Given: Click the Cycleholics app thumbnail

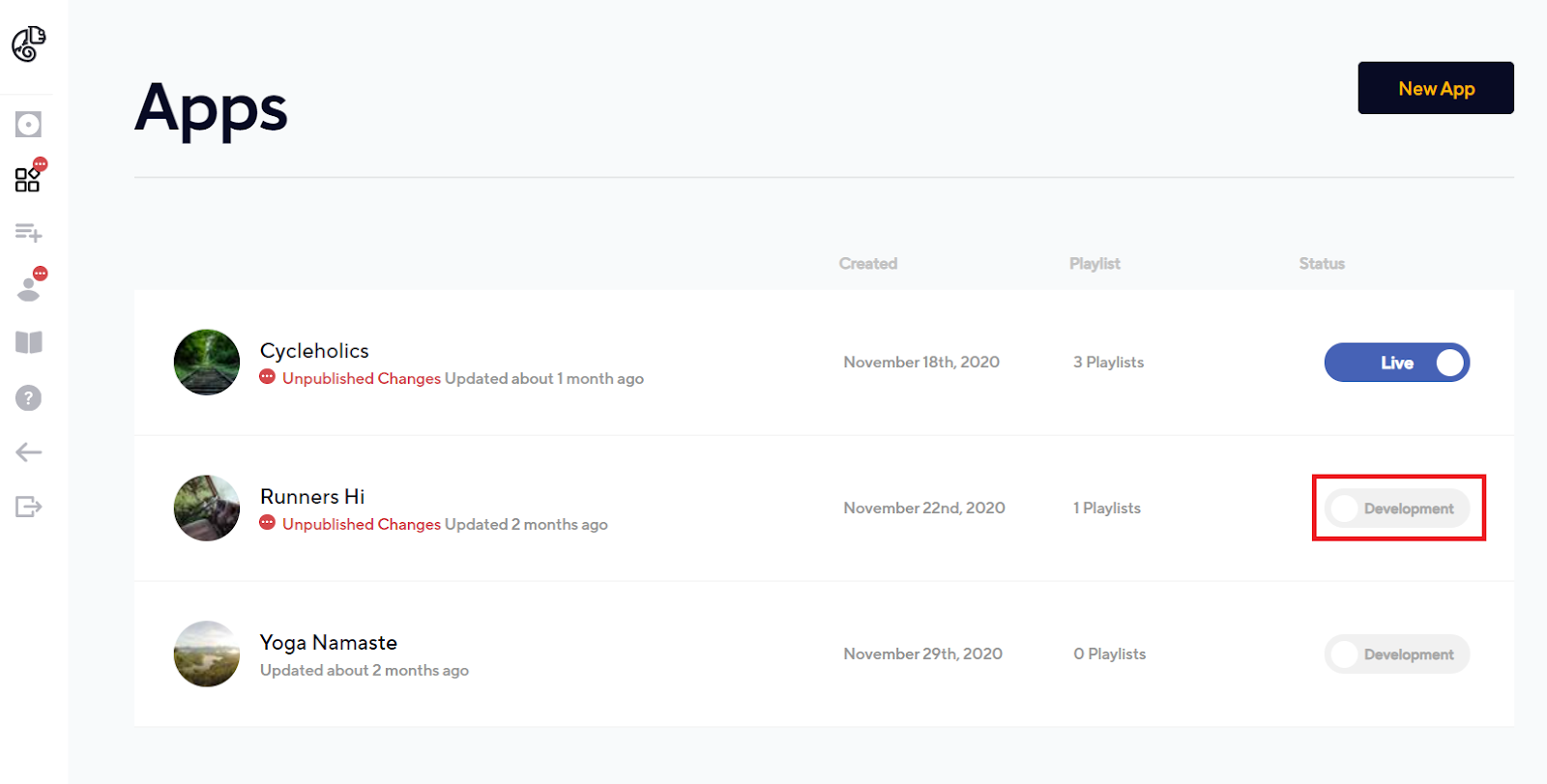Looking at the screenshot, I should pos(207,363).
